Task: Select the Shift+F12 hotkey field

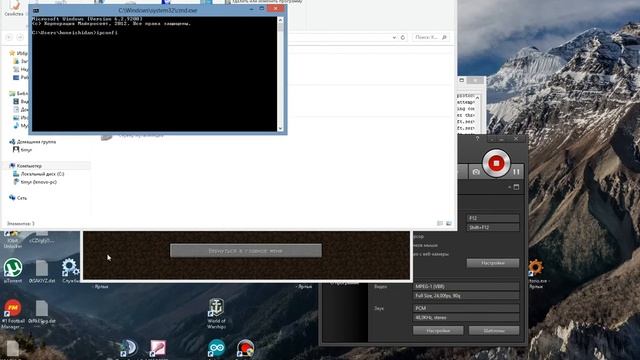Action: (x=493, y=227)
